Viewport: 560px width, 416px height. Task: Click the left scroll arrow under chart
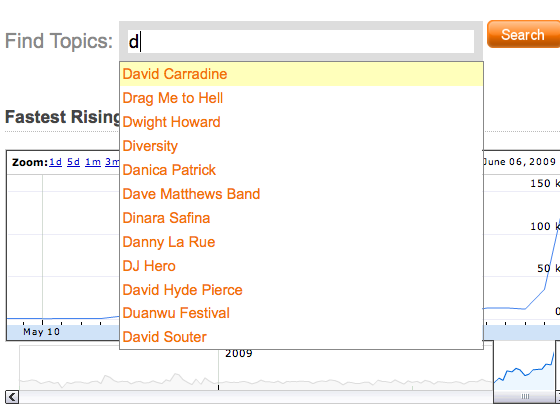pyautogui.click(x=12, y=397)
